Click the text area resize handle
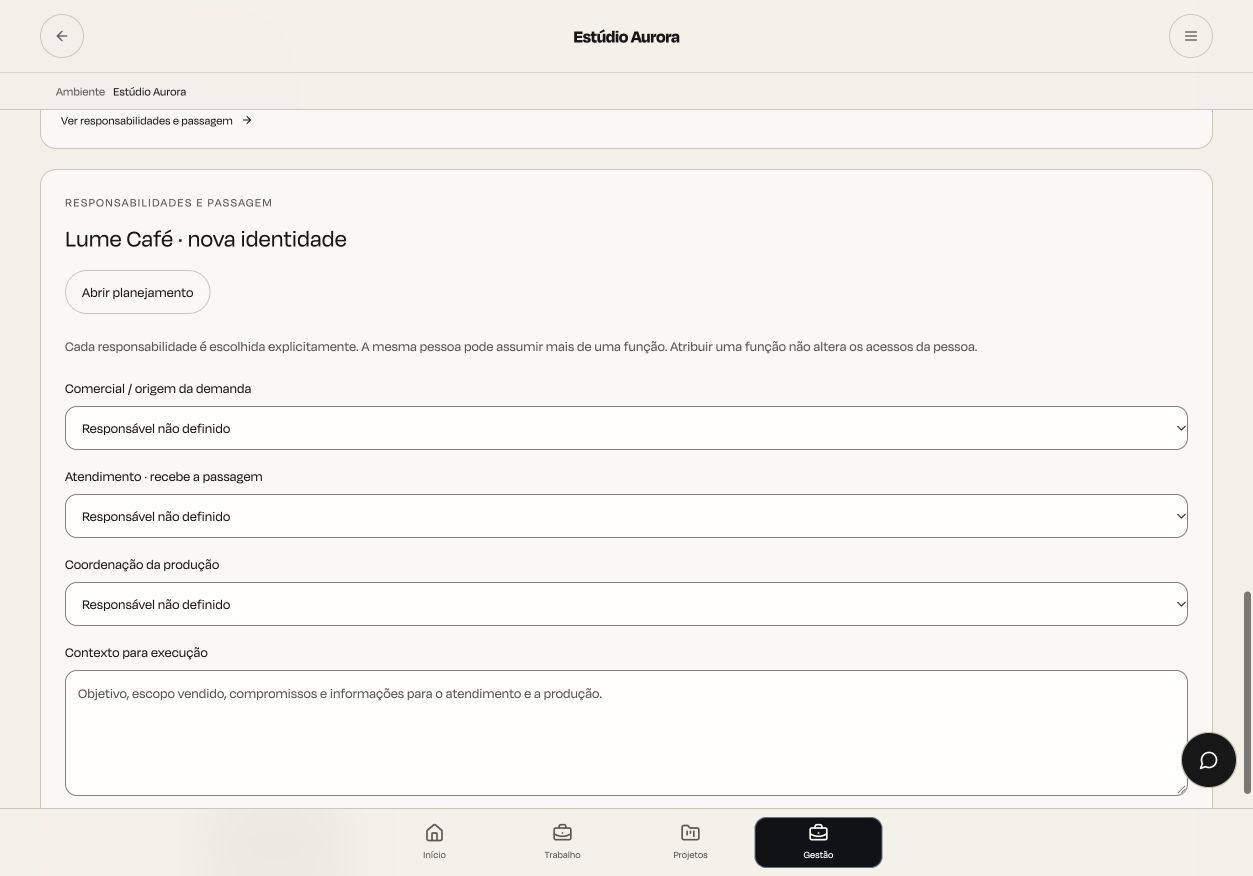Image resolution: width=1253 pixels, height=876 pixels. [1181, 789]
